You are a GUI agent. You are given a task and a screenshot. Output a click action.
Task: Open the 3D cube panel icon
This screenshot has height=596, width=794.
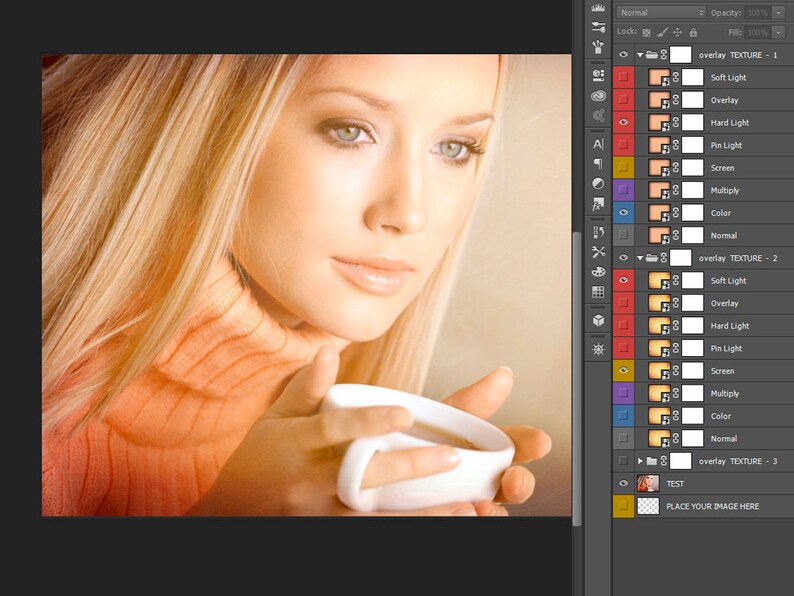click(598, 320)
